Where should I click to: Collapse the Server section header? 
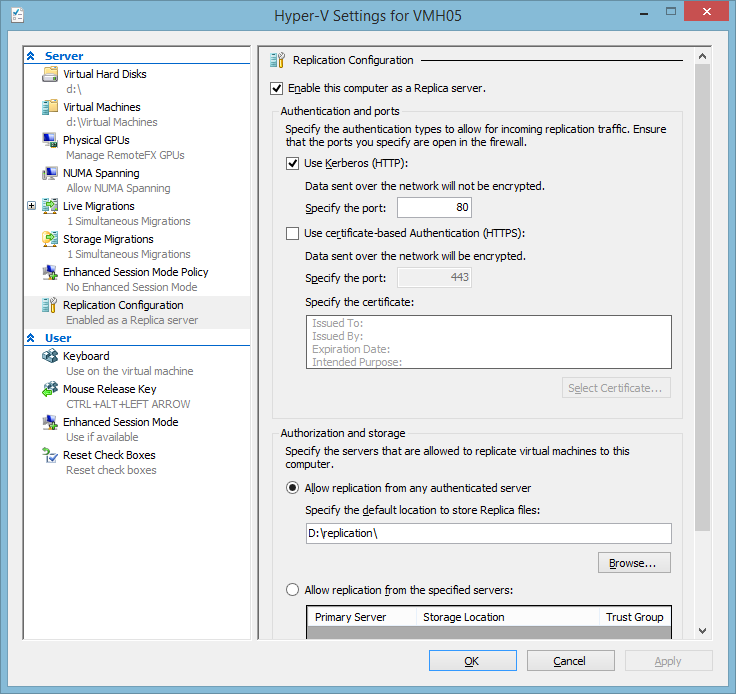(x=31, y=56)
